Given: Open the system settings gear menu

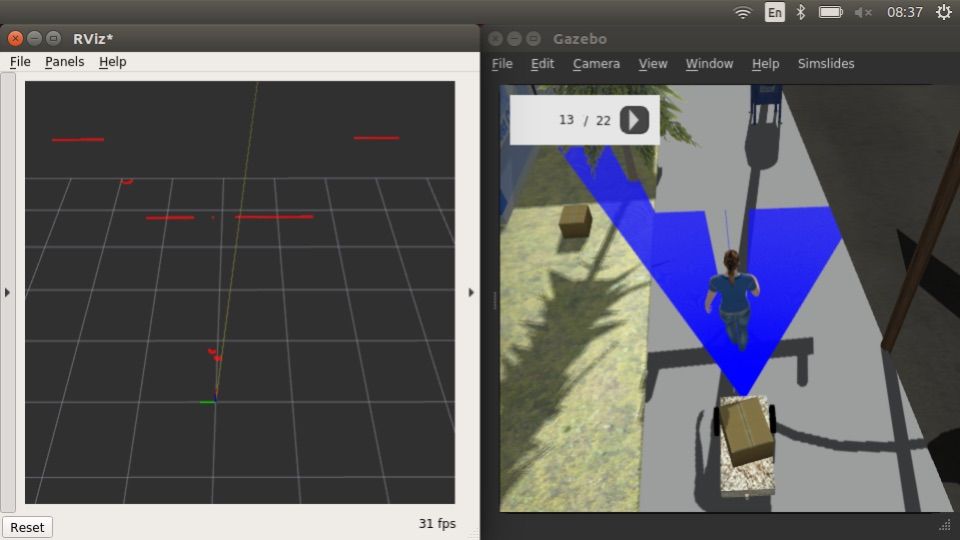Looking at the screenshot, I should pyautogui.click(x=944, y=12).
